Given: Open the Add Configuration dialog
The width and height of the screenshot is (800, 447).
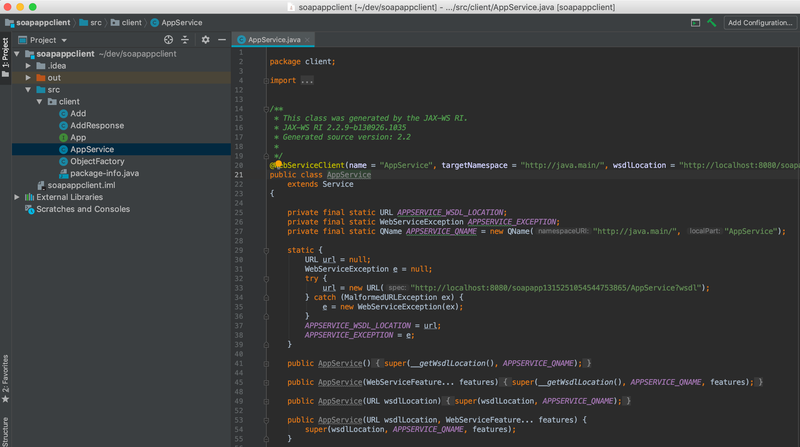Looking at the screenshot, I should click(760, 22).
